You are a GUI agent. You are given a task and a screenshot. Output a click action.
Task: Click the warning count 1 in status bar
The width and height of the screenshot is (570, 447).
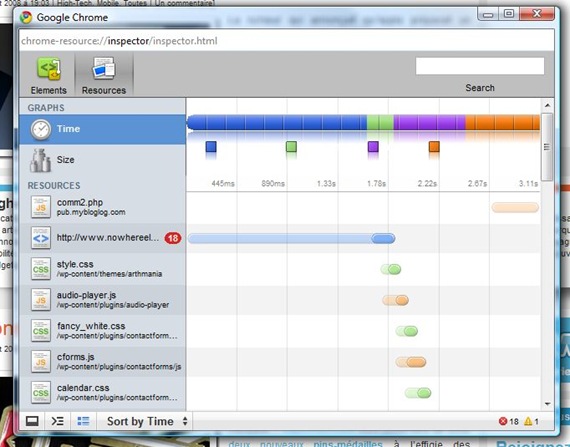(531, 422)
